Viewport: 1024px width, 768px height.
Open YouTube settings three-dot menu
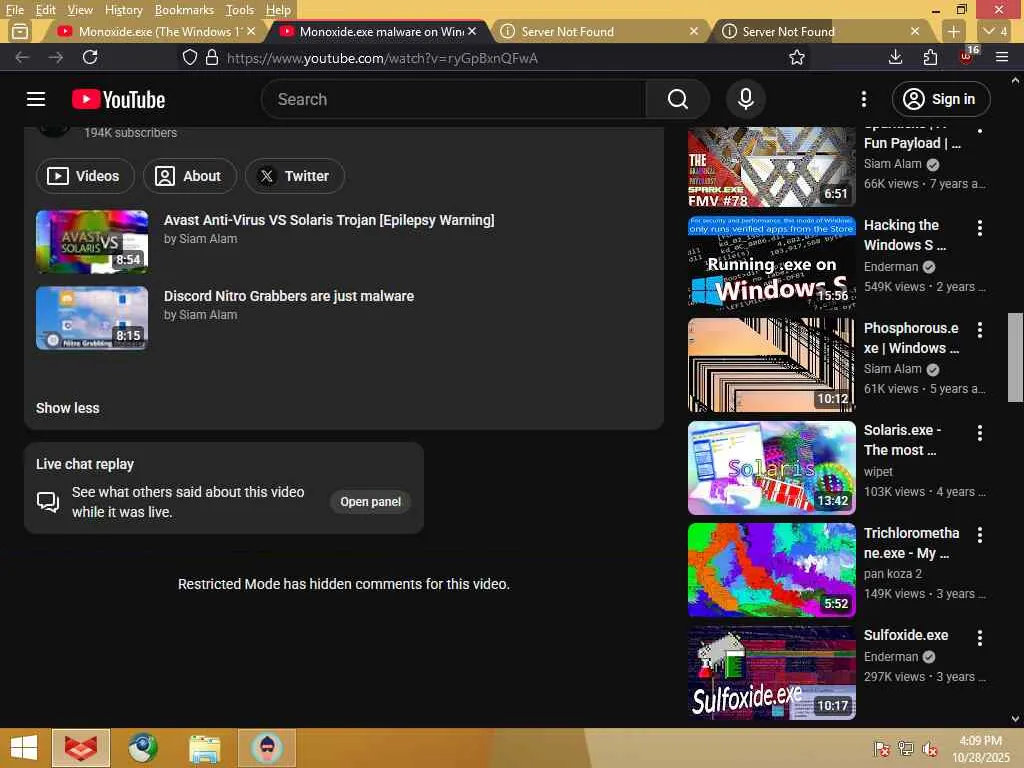tap(863, 99)
